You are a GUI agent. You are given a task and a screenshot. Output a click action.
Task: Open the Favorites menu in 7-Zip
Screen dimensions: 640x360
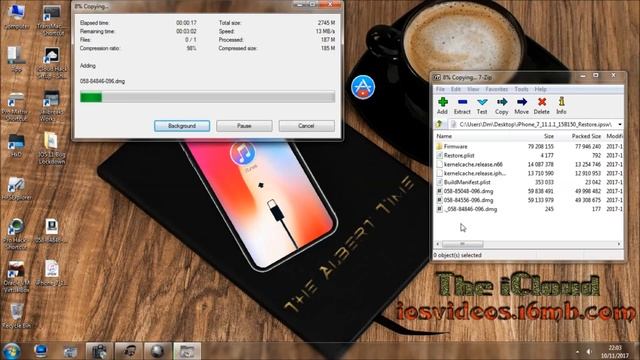coord(496,89)
